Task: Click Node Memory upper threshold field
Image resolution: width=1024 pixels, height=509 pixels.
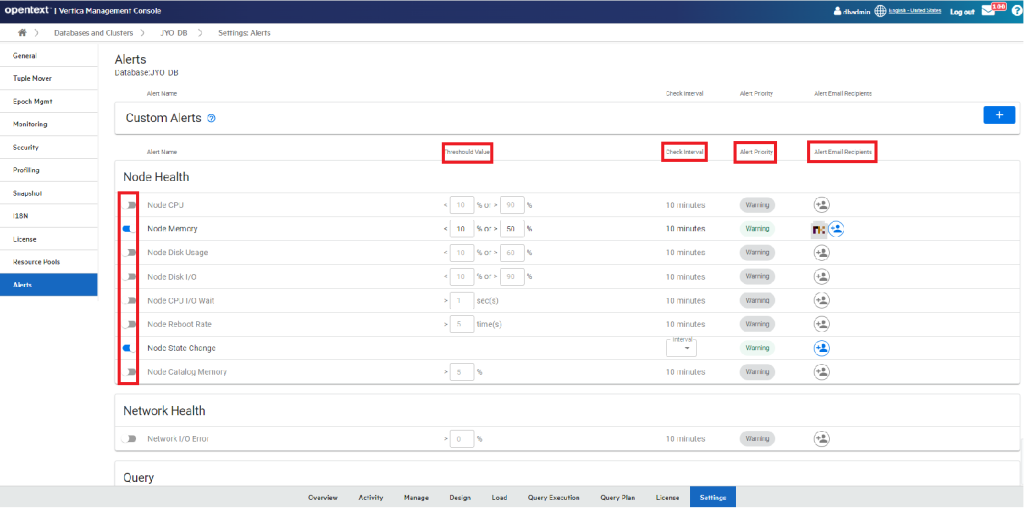Action: tap(512, 229)
